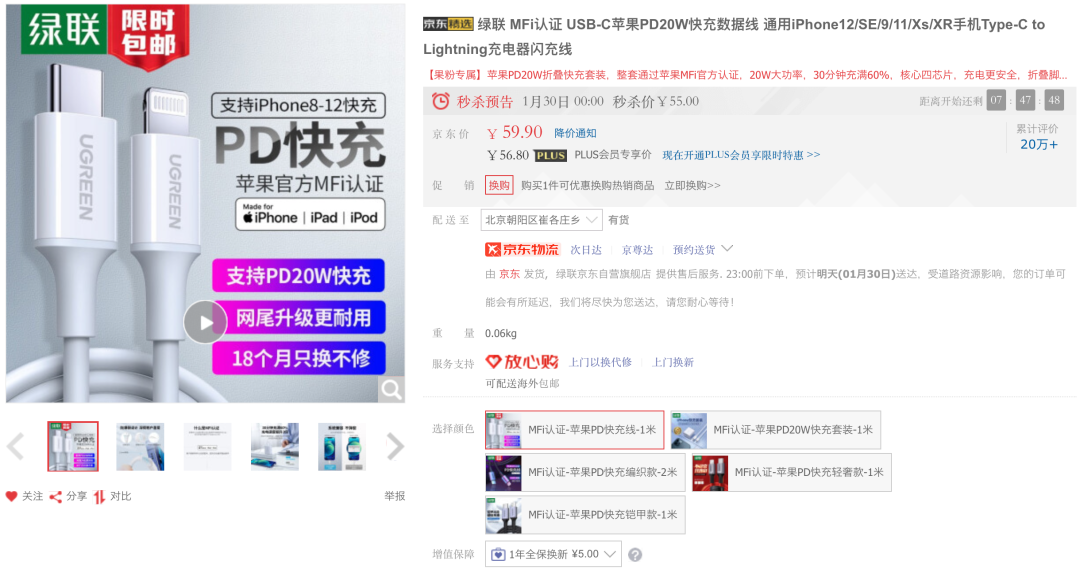Expand the 预约送货 chevron
This screenshot has width=1080, height=568.
pyautogui.click(x=727, y=249)
